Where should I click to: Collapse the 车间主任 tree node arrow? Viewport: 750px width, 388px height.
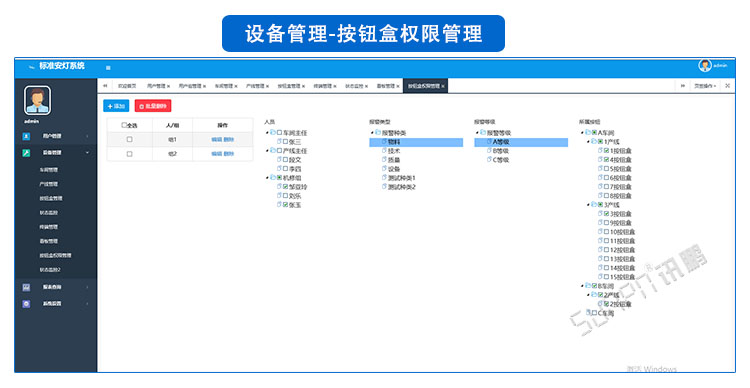click(x=267, y=133)
